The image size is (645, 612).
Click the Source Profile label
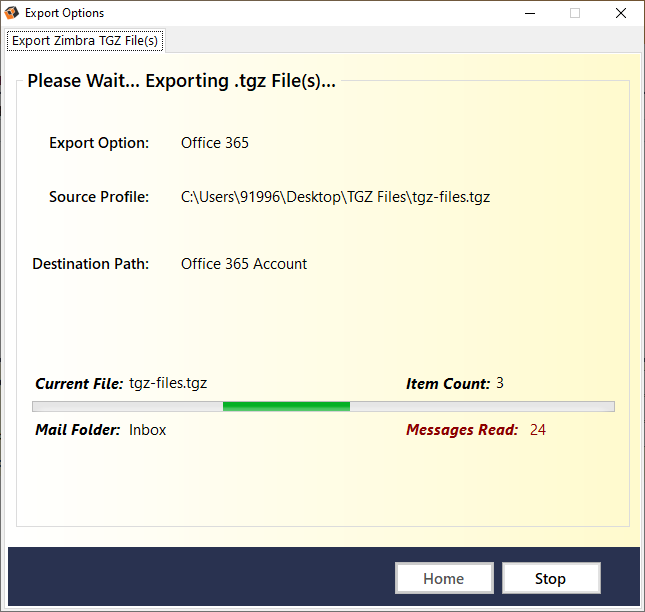point(99,197)
